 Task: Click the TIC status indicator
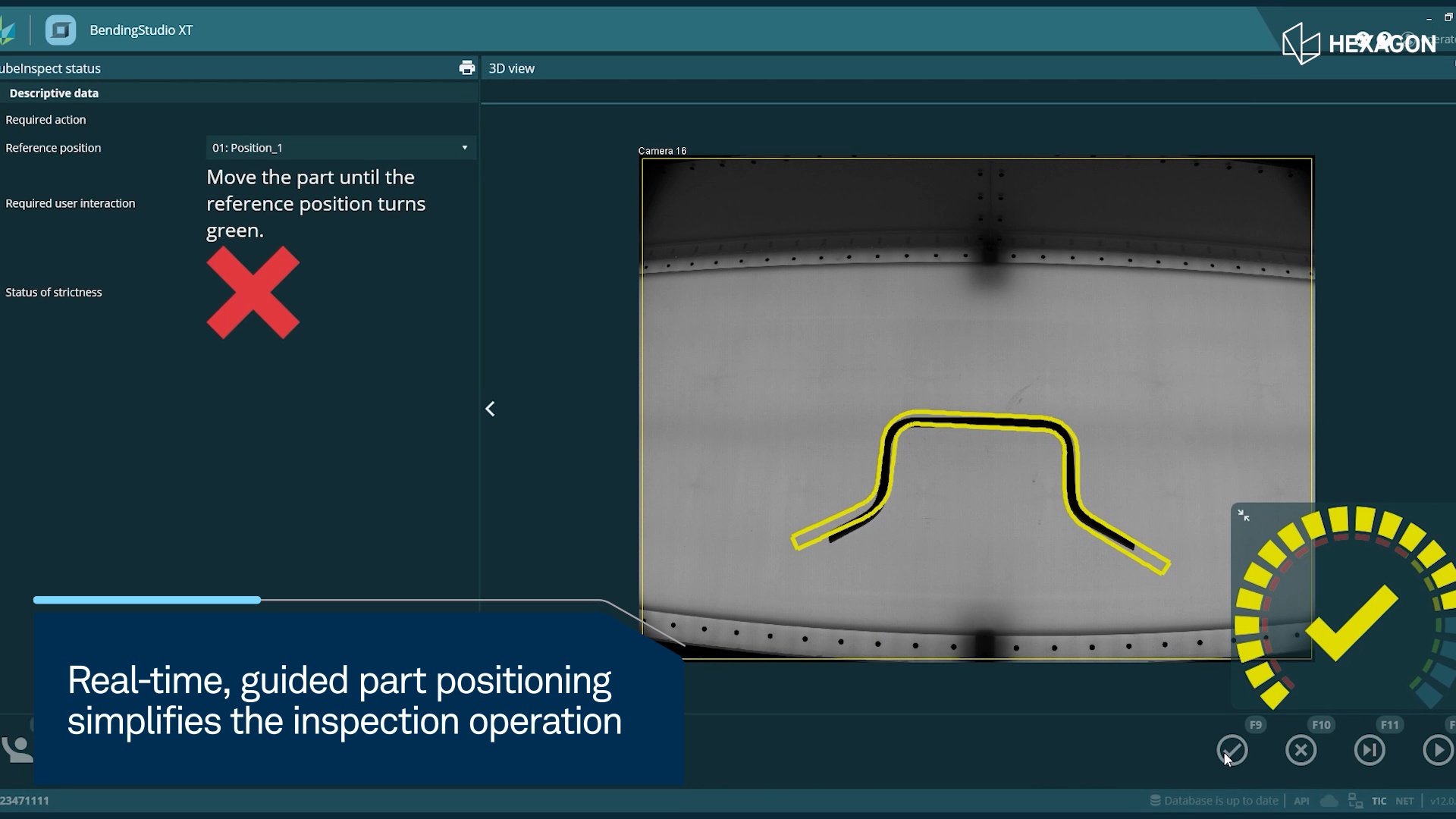(x=1379, y=801)
